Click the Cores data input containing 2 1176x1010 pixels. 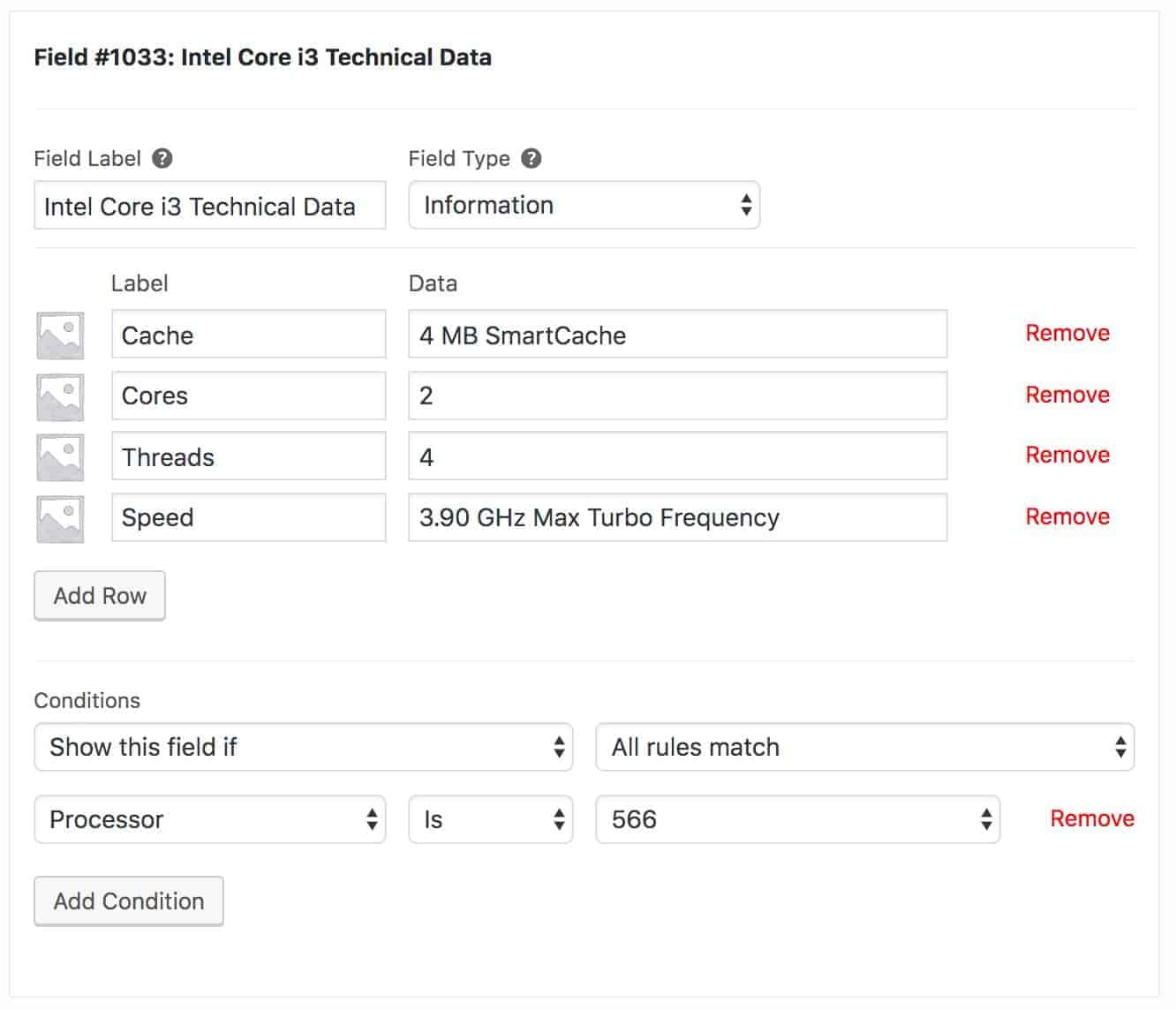point(677,396)
